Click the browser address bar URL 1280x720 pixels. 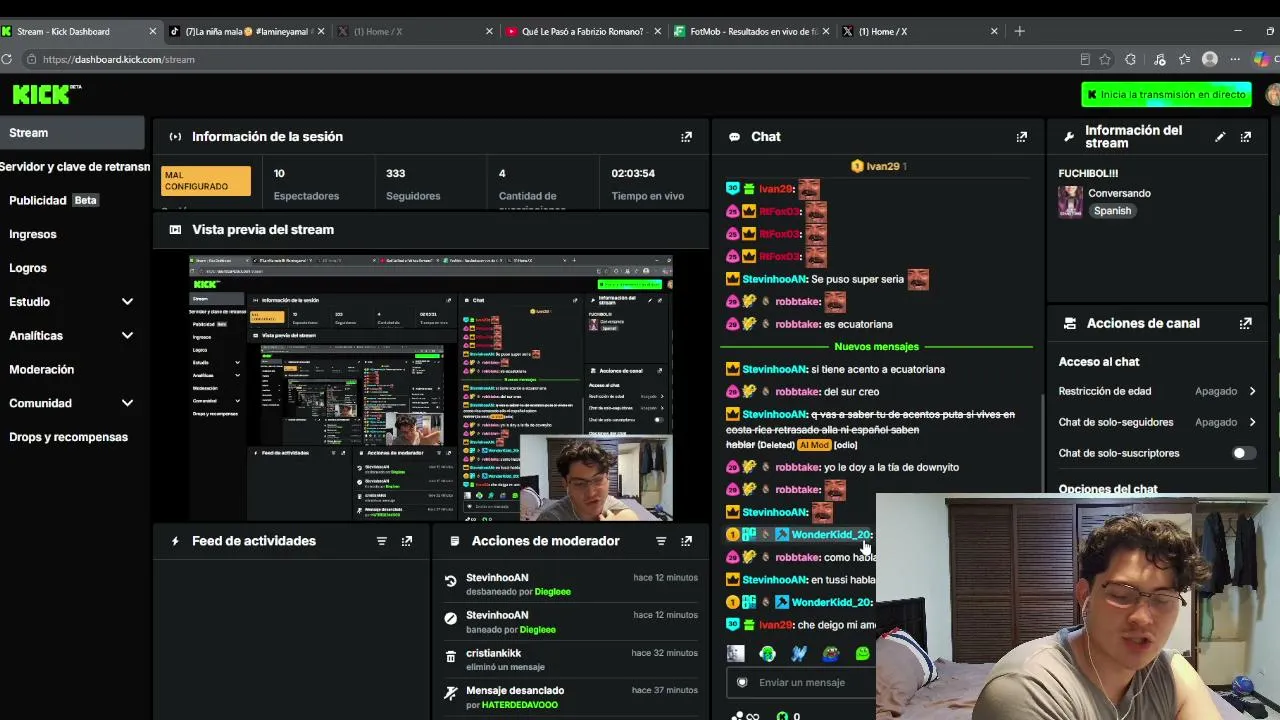[118, 59]
